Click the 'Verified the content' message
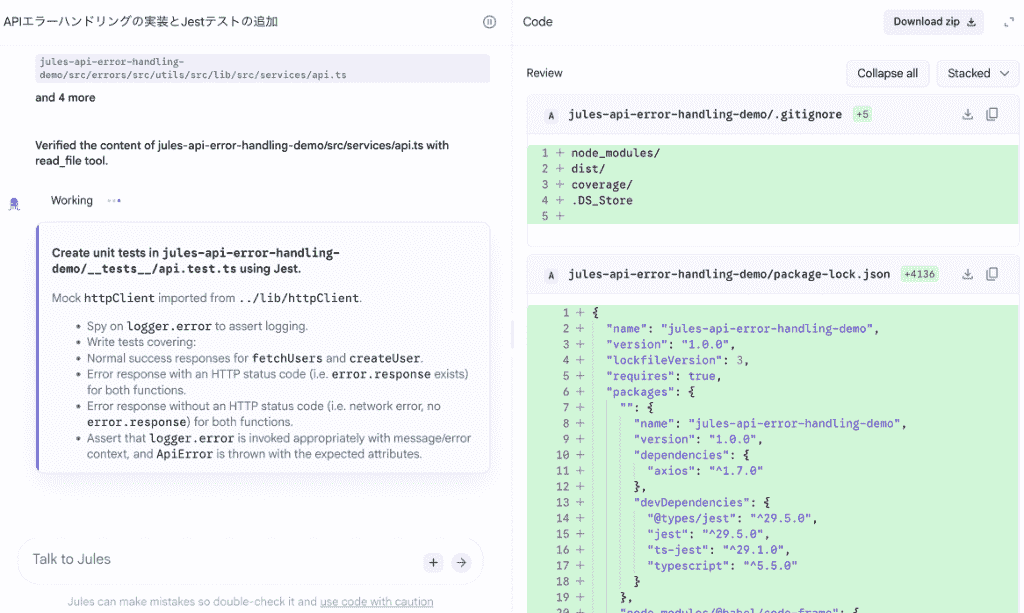Image resolution: width=1024 pixels, height=613 pixels. click(242, 153)
